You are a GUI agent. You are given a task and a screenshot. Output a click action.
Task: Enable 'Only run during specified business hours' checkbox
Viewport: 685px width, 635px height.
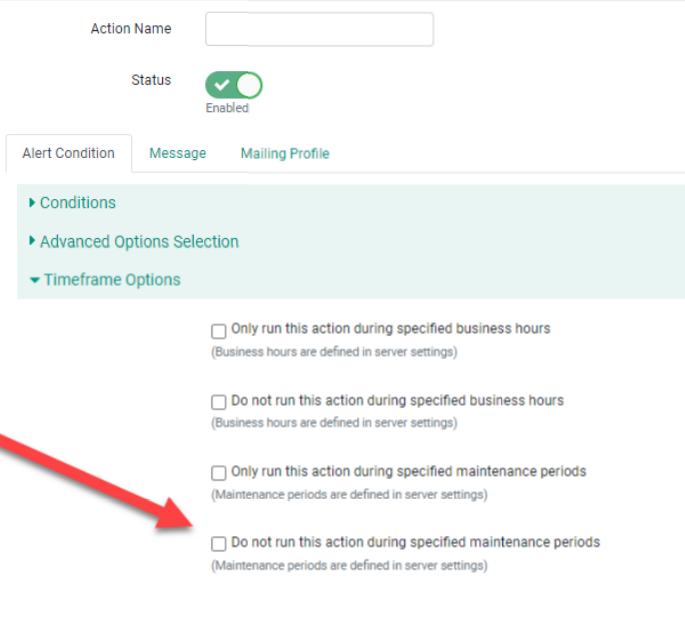219,331
